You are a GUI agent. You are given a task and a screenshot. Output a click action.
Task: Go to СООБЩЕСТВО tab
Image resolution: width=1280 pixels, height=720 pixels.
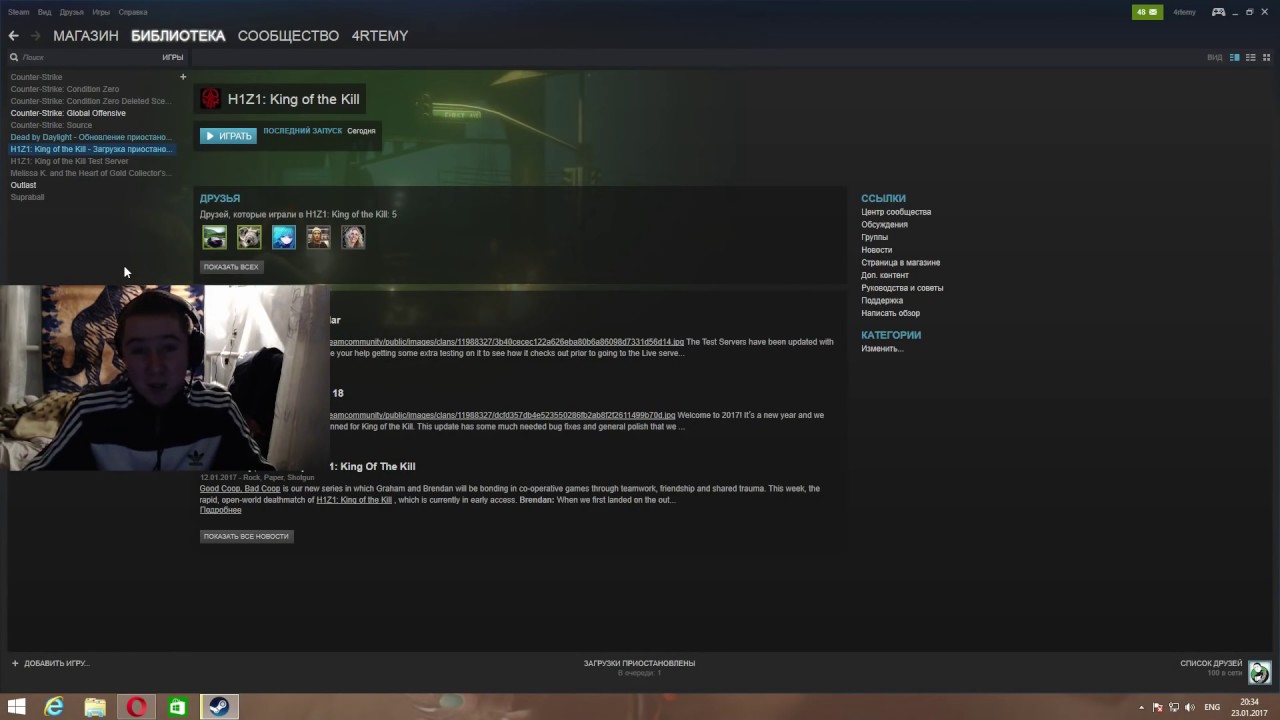click(288, 36)
